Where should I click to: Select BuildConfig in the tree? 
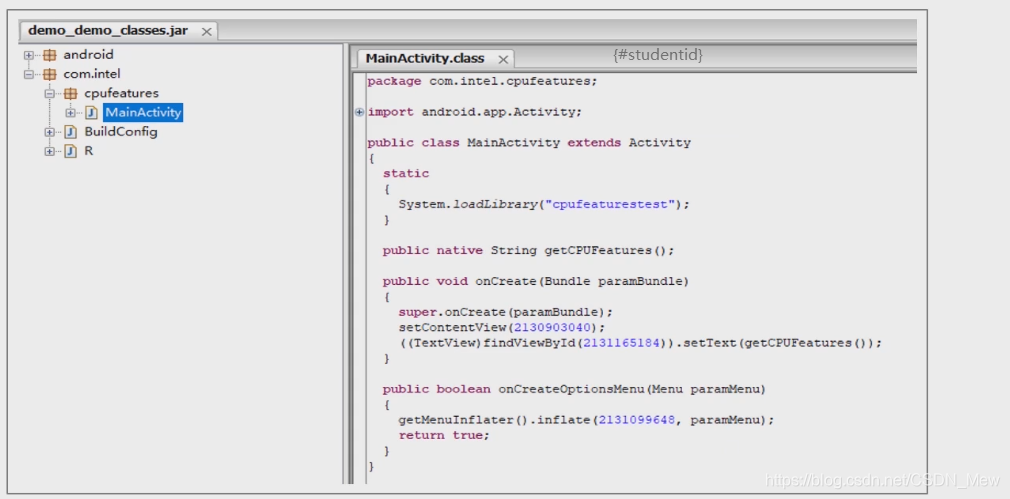click(121, 132)
